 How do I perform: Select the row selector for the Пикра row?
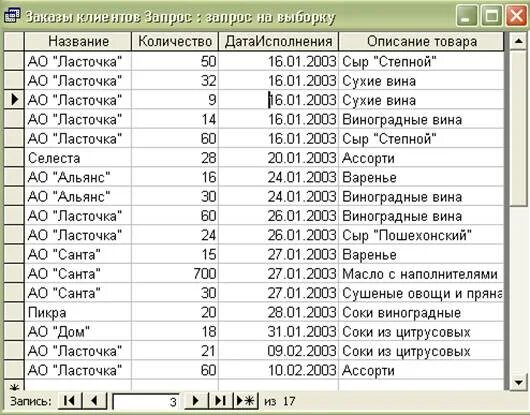pyautogui.click(x=14, y=312)
